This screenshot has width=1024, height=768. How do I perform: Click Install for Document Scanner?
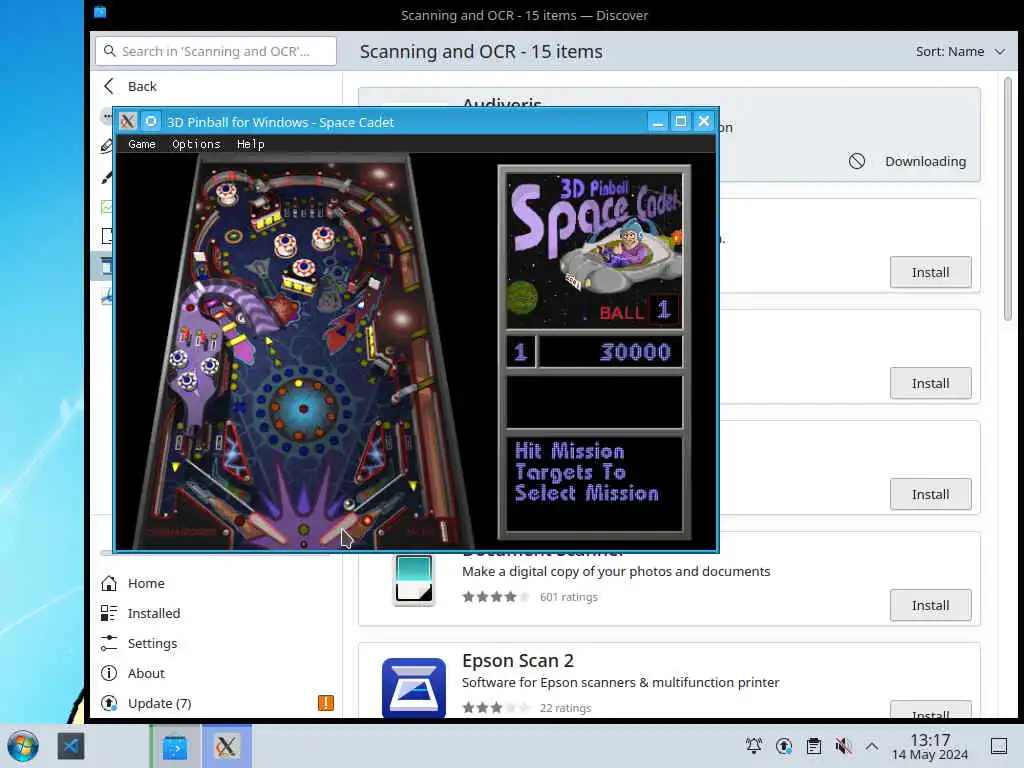931,605
